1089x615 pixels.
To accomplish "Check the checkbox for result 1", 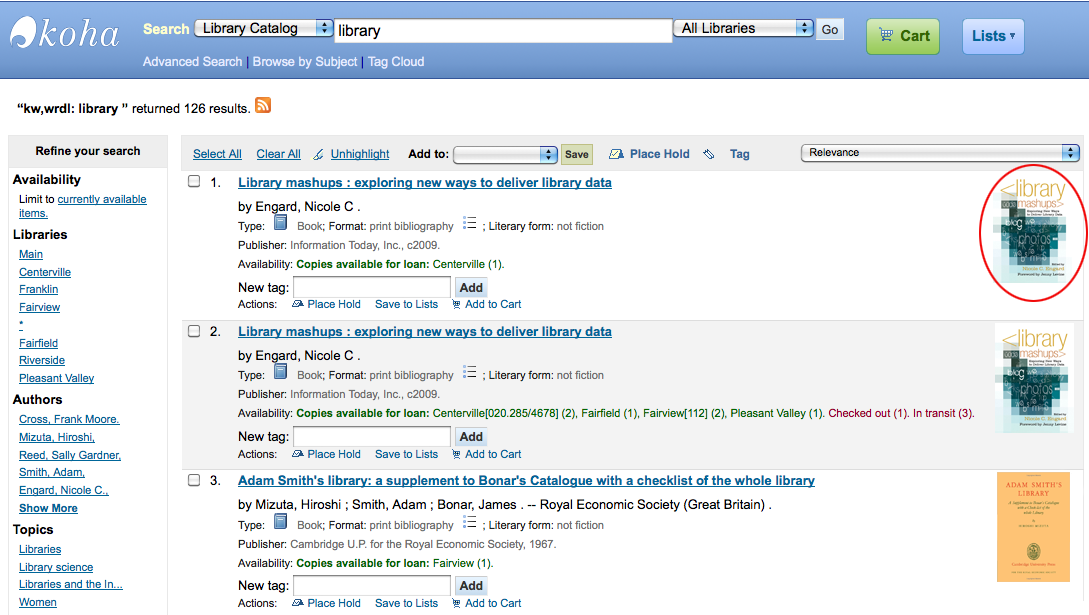I will [x=194, y=182].
